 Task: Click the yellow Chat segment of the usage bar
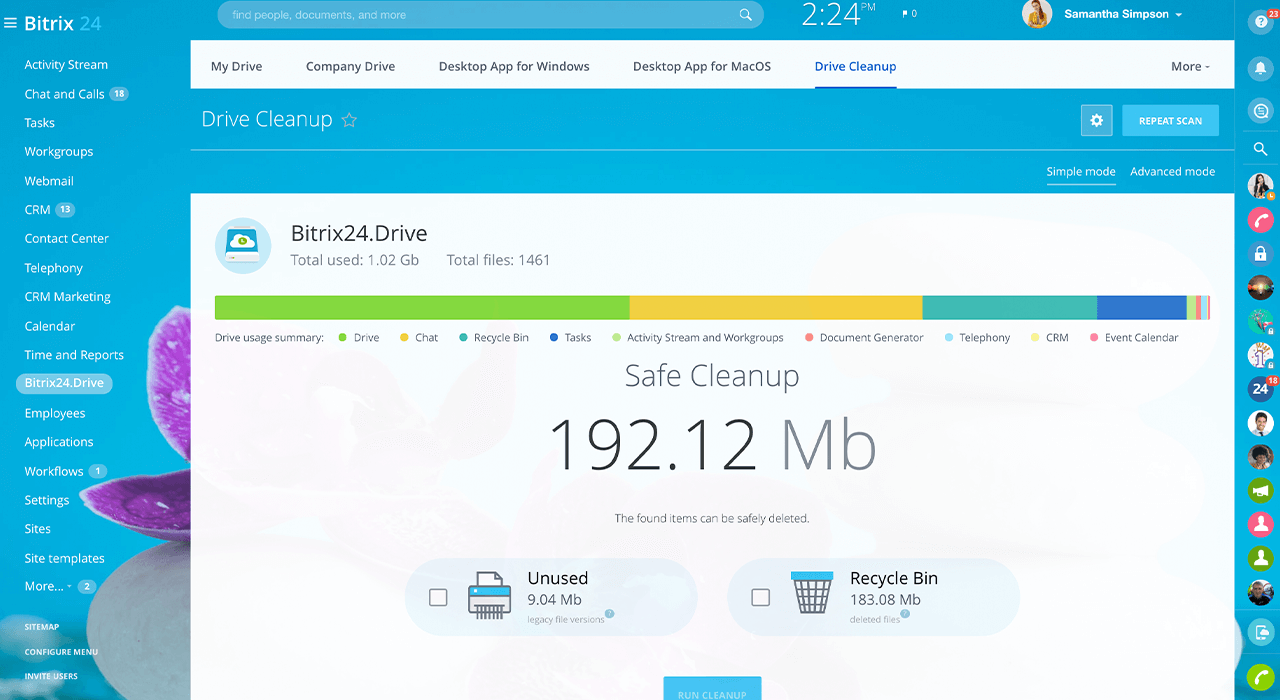[x=776, y=308]
